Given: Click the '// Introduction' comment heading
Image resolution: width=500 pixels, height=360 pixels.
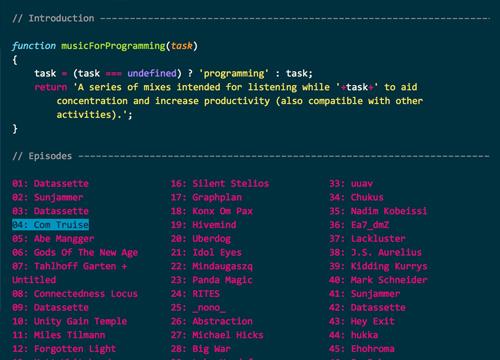Looking at the screenshot, I should click(x=53, y=18).
